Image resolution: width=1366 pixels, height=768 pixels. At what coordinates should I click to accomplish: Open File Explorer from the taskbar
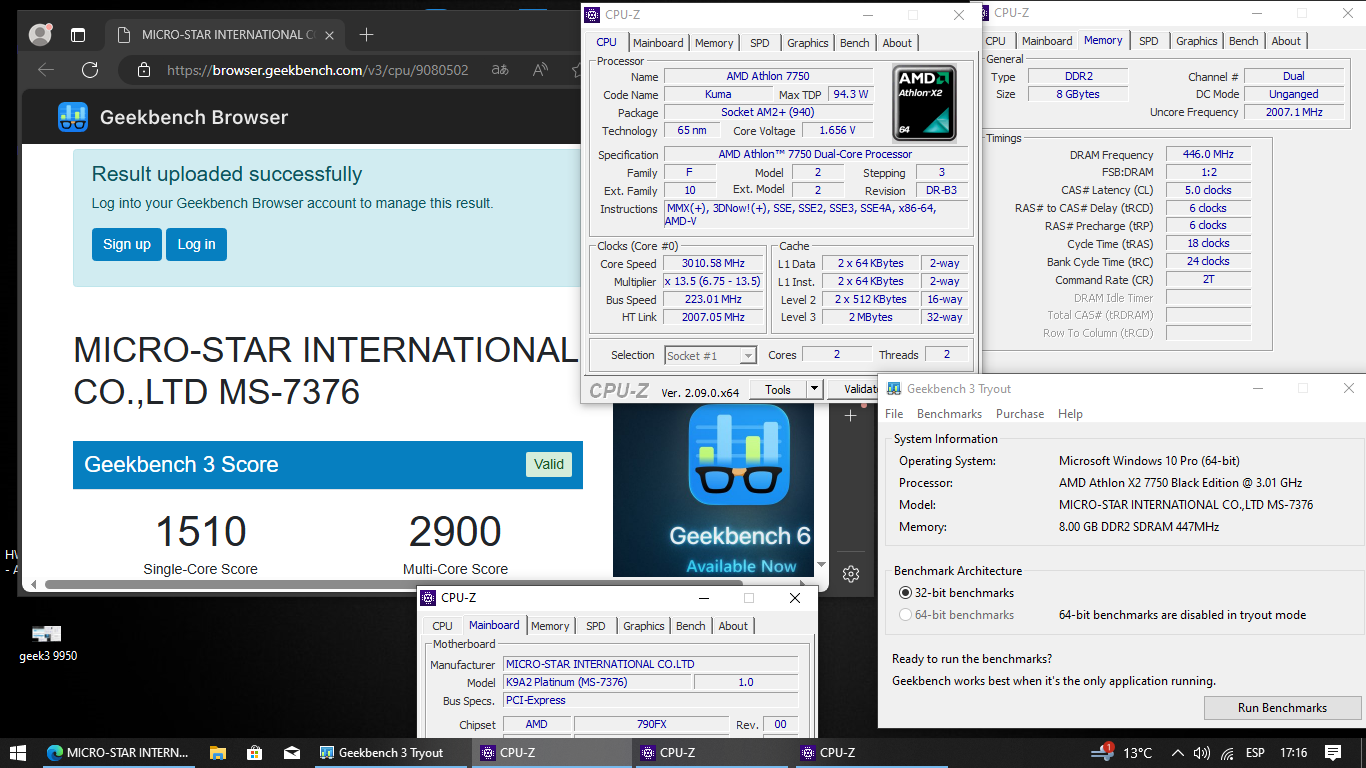click(217, 753)
